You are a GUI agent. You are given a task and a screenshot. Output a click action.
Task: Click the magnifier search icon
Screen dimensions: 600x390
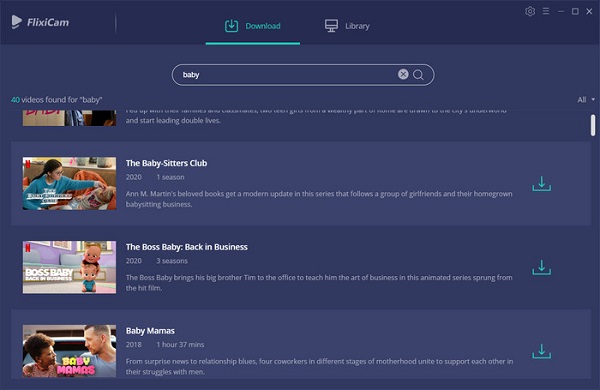418,75
